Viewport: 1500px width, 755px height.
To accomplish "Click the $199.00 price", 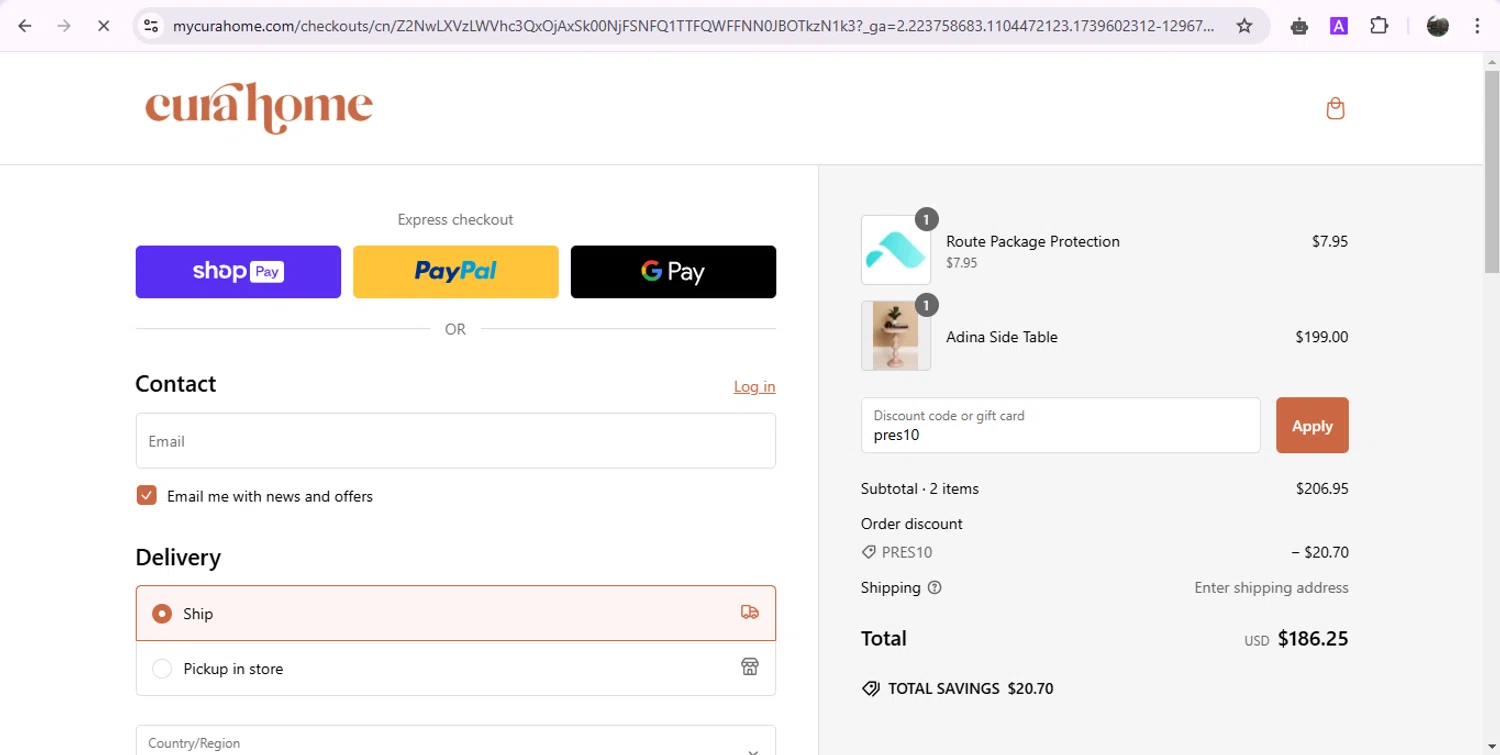I will point(1321,337).
